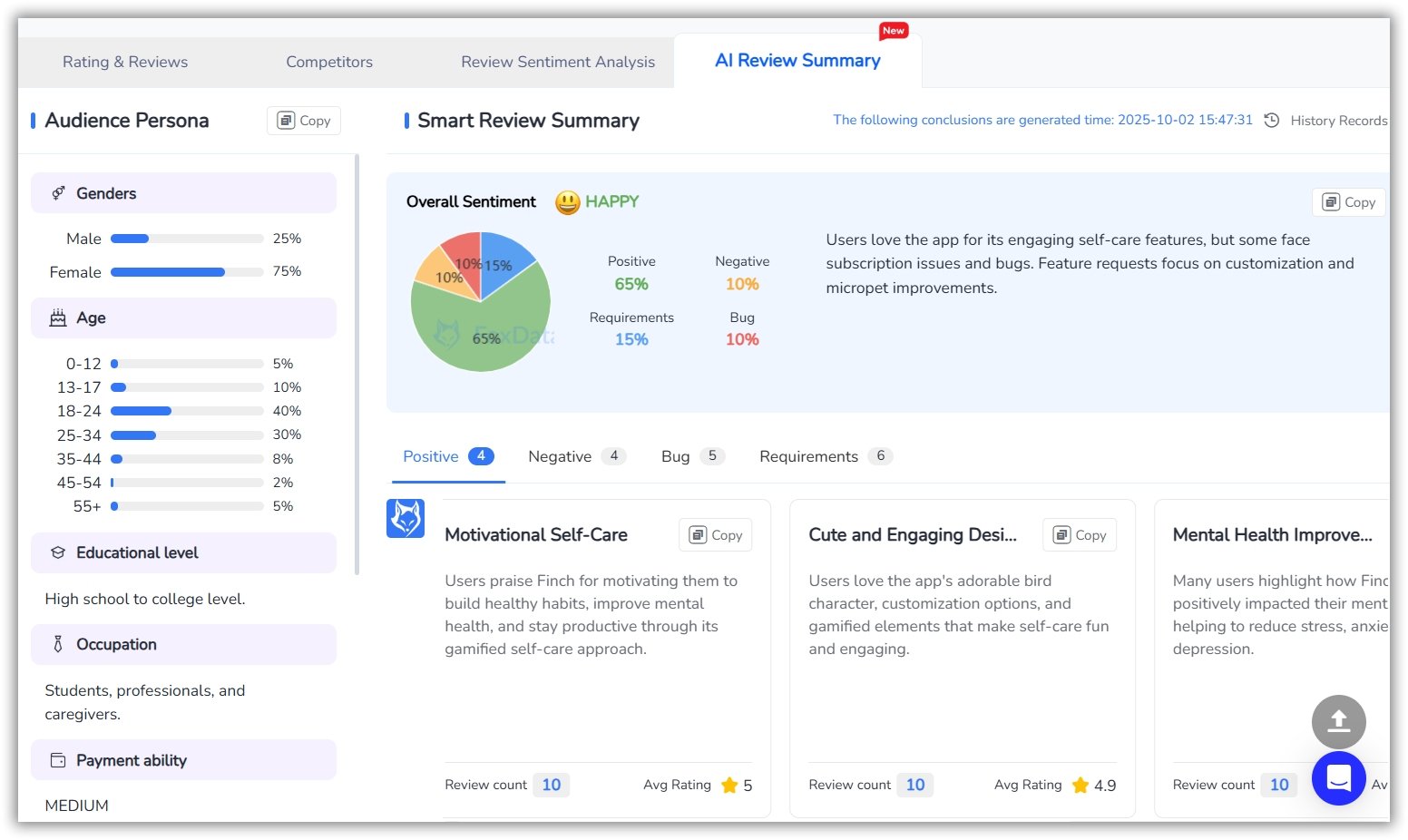Click the History Records clock icon
The width and height of the screenshot is (1408, 840).
1272,121
